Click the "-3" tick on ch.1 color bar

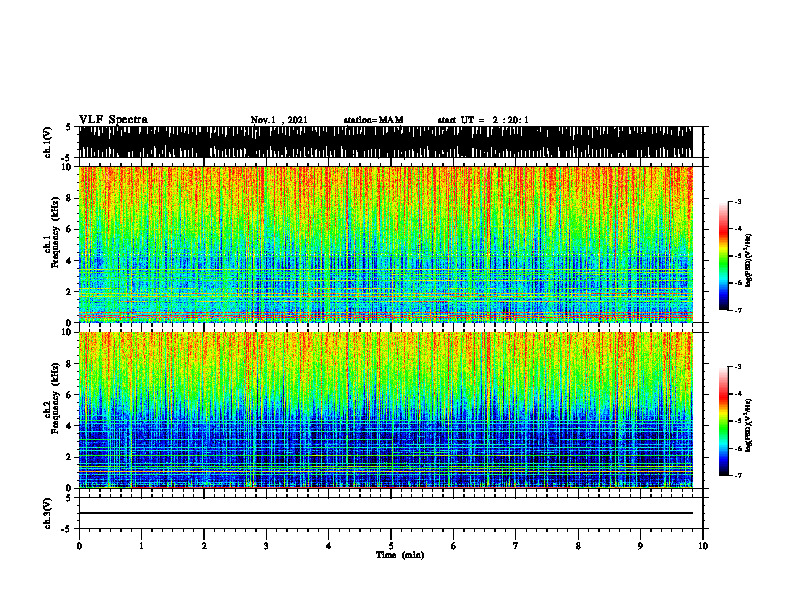pyautogui.click(x=737, y=201)
